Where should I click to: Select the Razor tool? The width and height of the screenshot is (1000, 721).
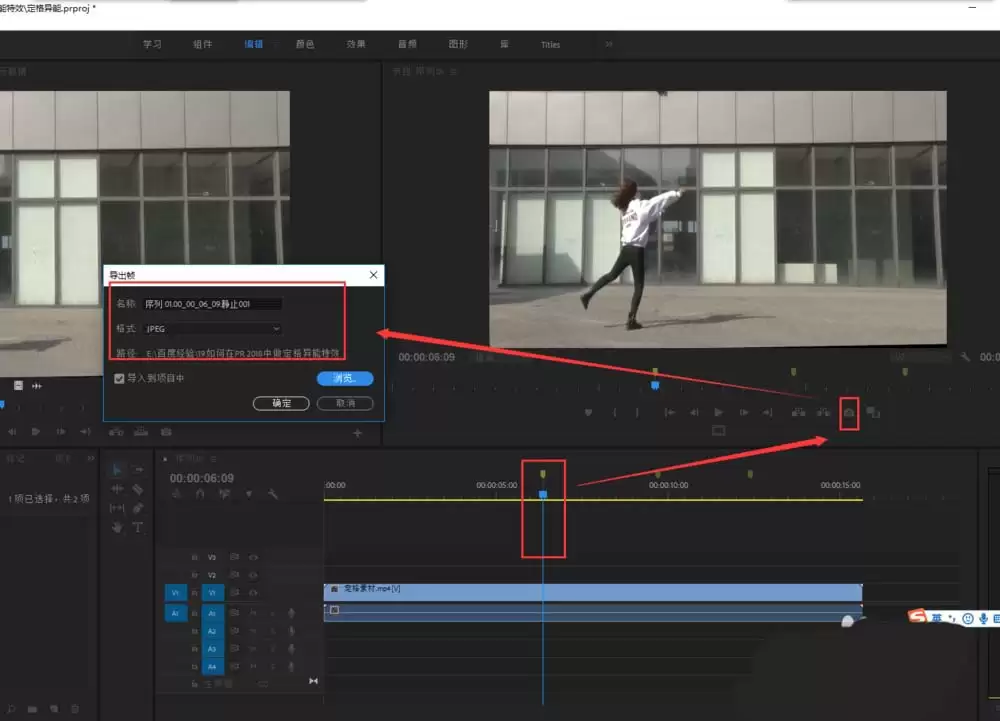pos(137,489)
